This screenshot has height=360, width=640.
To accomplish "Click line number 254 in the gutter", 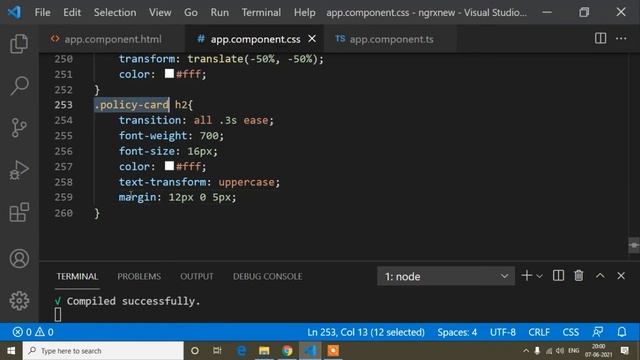I will (63, 120).
